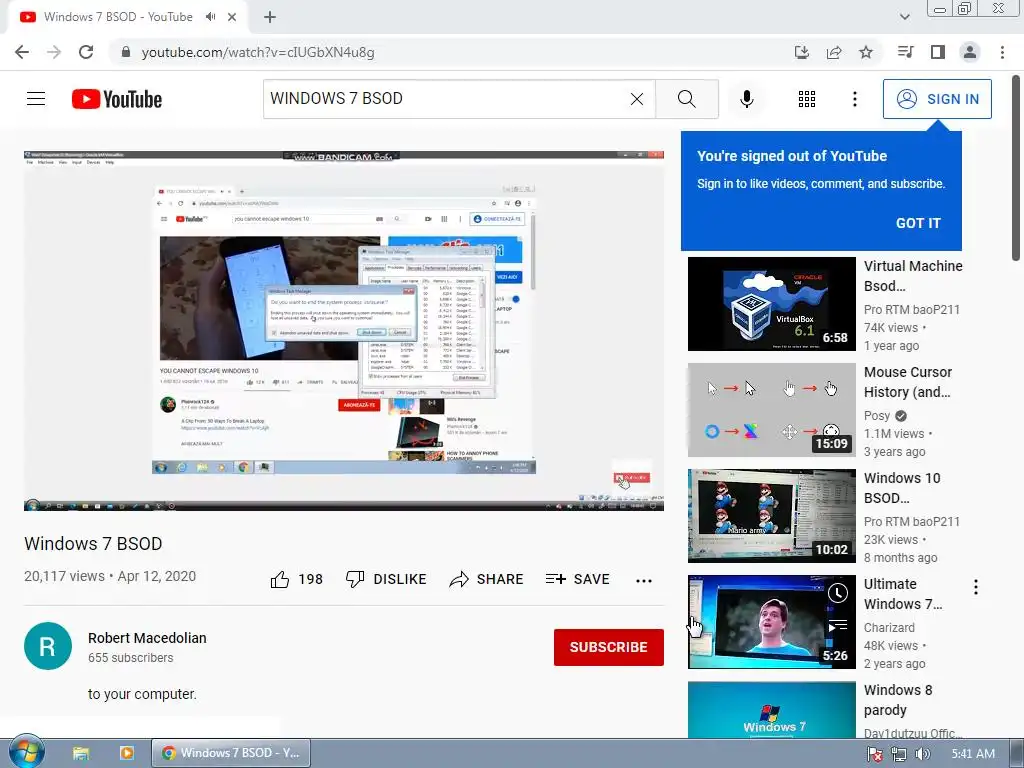
Task: Add Ultimate Windows 7 to Watch Later
Action: pos(838,593)
